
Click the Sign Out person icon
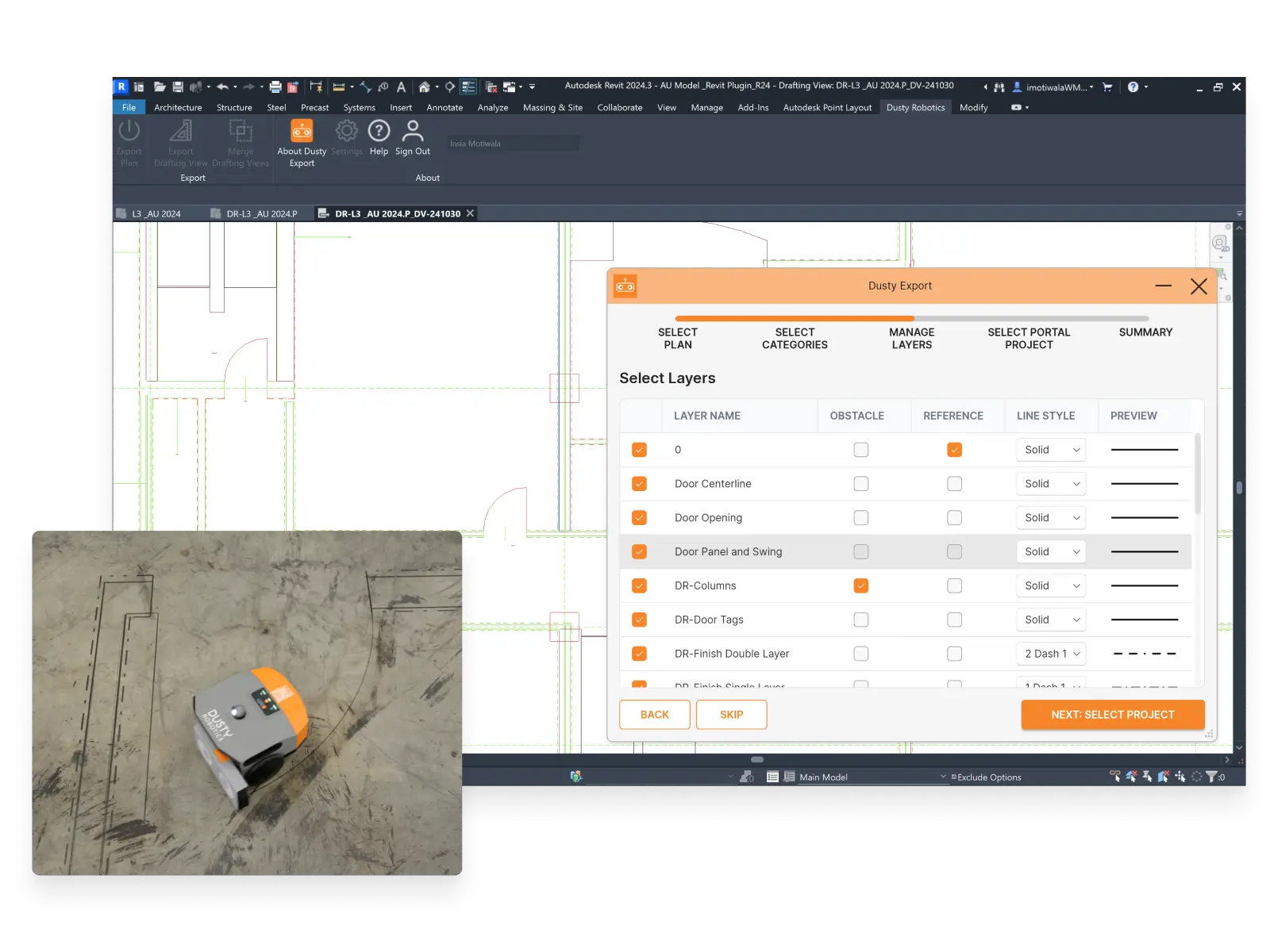pos(413,131)
